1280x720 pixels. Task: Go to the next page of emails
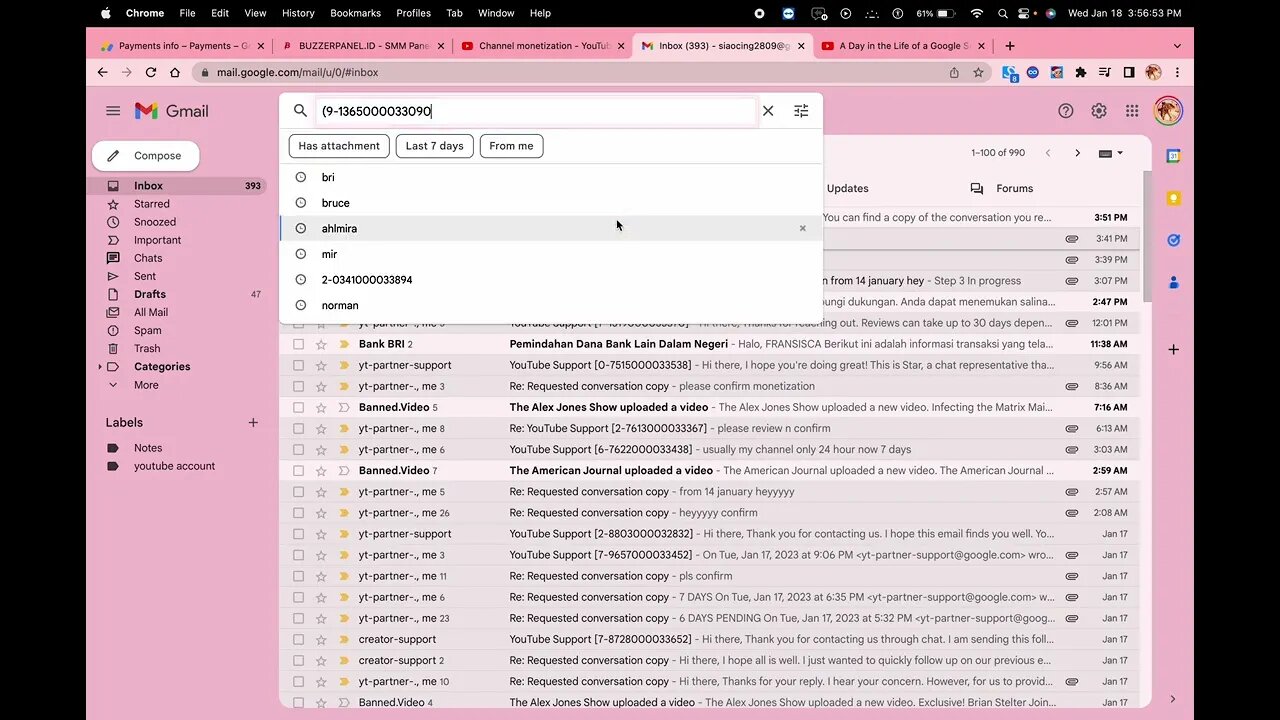1077,153
